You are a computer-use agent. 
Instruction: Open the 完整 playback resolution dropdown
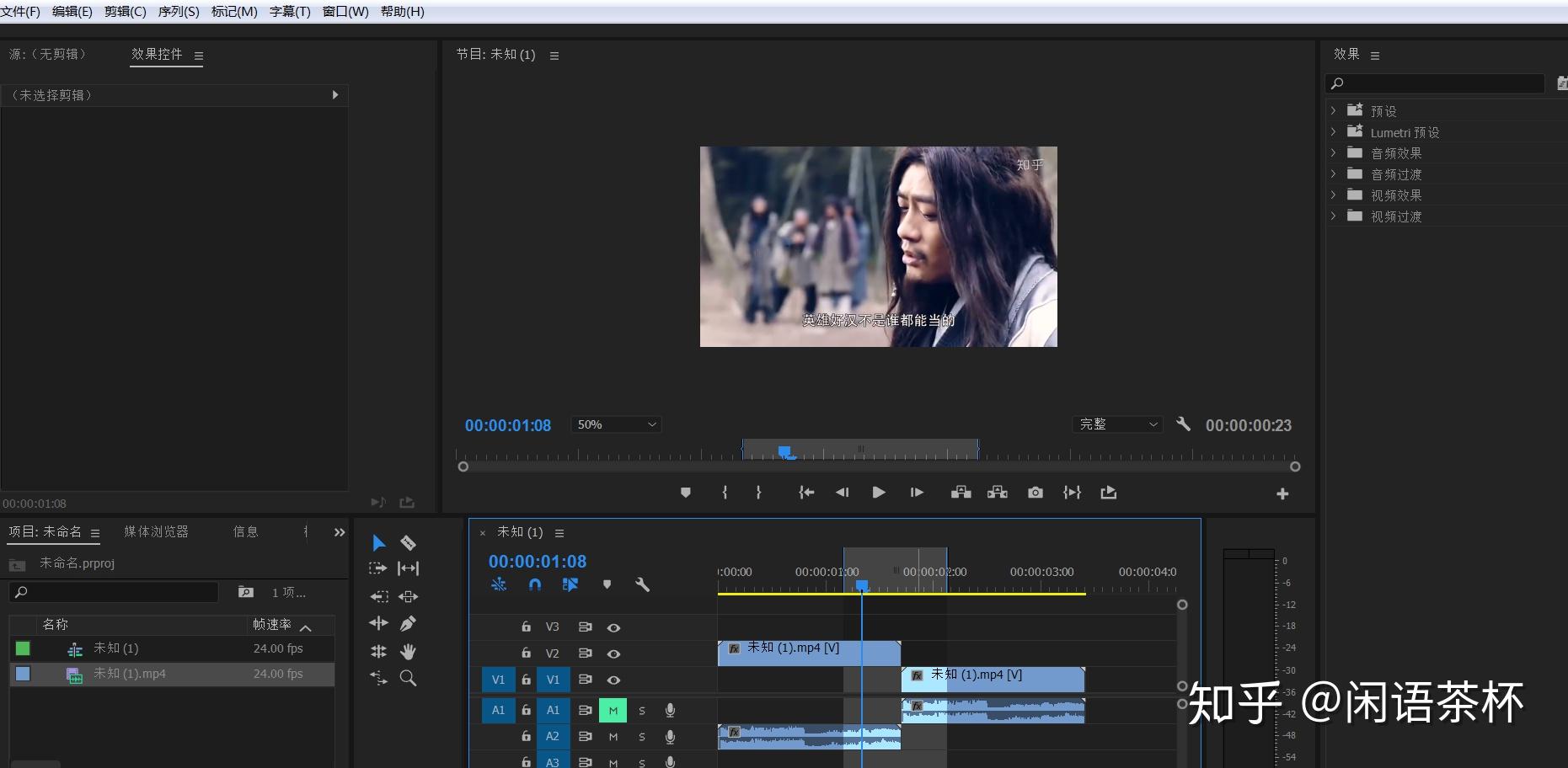[1117, 424]
